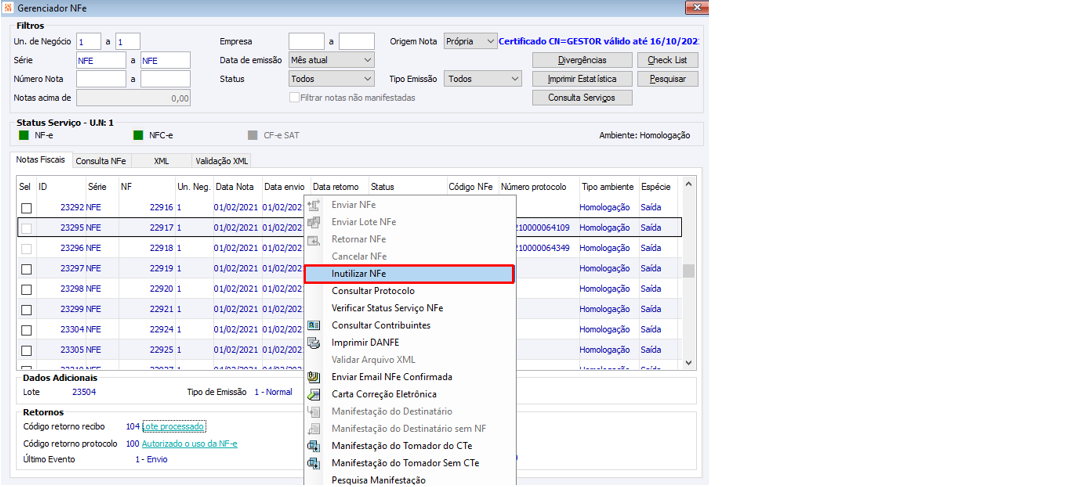Click the Consulta Serviços button
The width and height of the screenshot is (1080, 487).
(582, 98)
